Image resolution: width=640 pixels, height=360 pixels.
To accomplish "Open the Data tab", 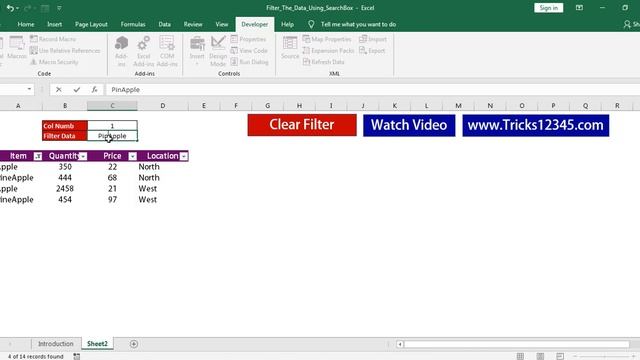I will pos(164,24).
